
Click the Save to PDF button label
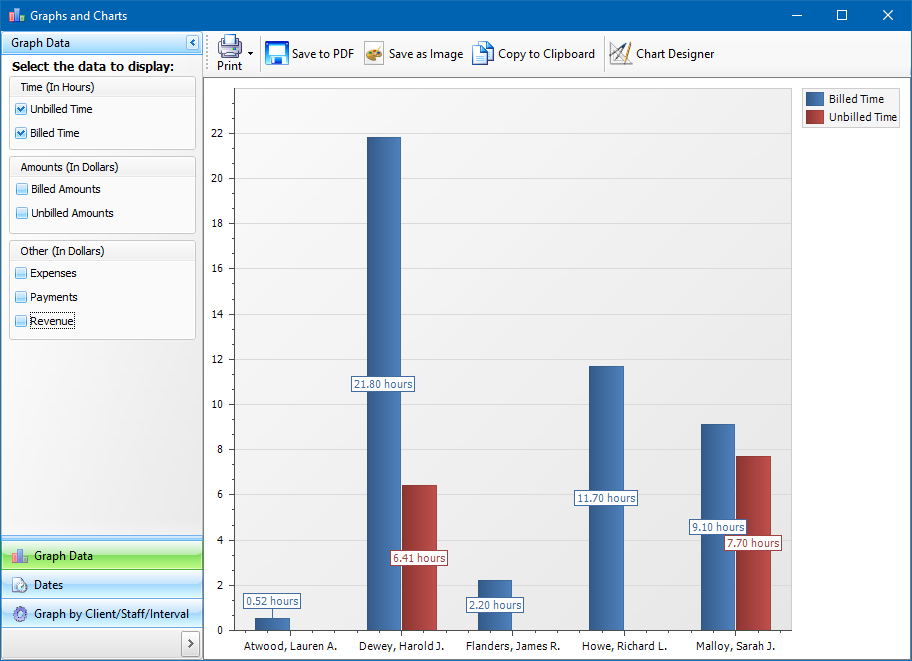323,54
